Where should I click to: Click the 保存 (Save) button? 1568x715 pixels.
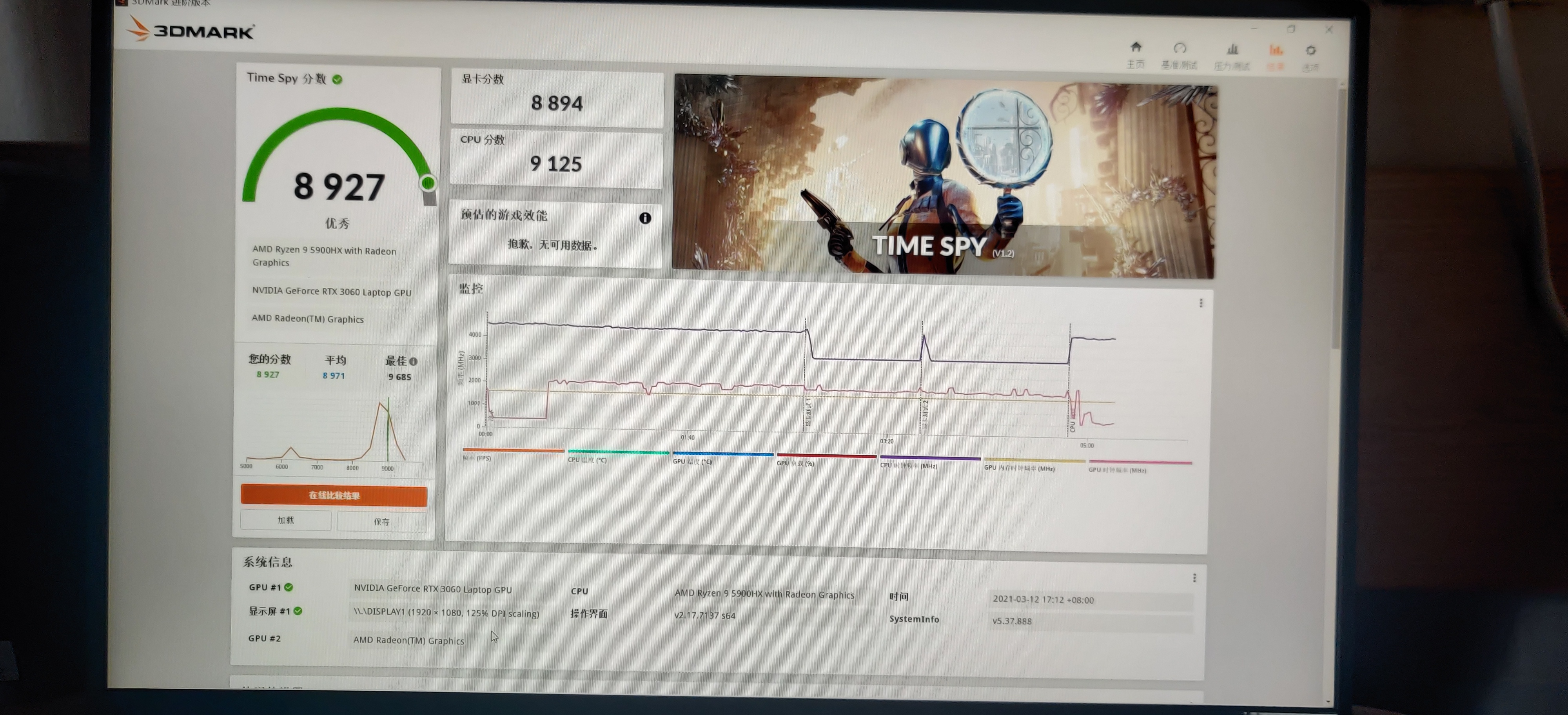point(382,521)
